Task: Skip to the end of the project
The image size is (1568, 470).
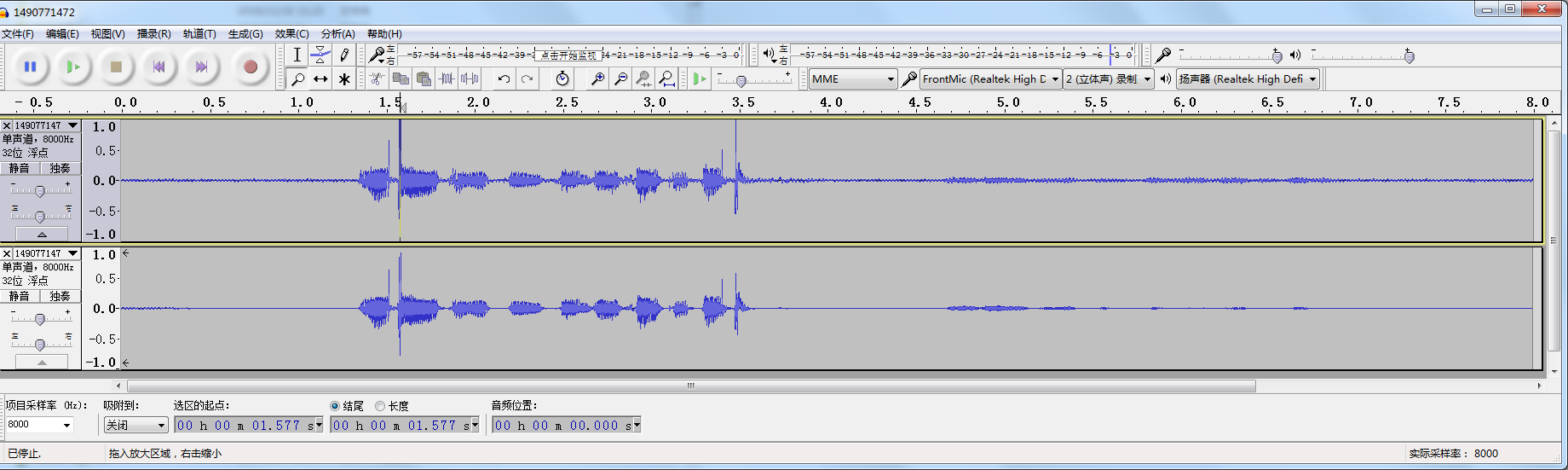Action: point(201,67)
